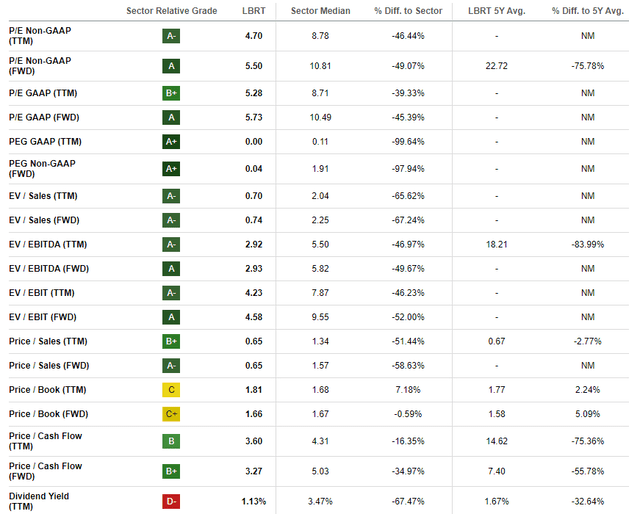
Task: Click the % Diff. to Sector header
Action: [408, 11]
